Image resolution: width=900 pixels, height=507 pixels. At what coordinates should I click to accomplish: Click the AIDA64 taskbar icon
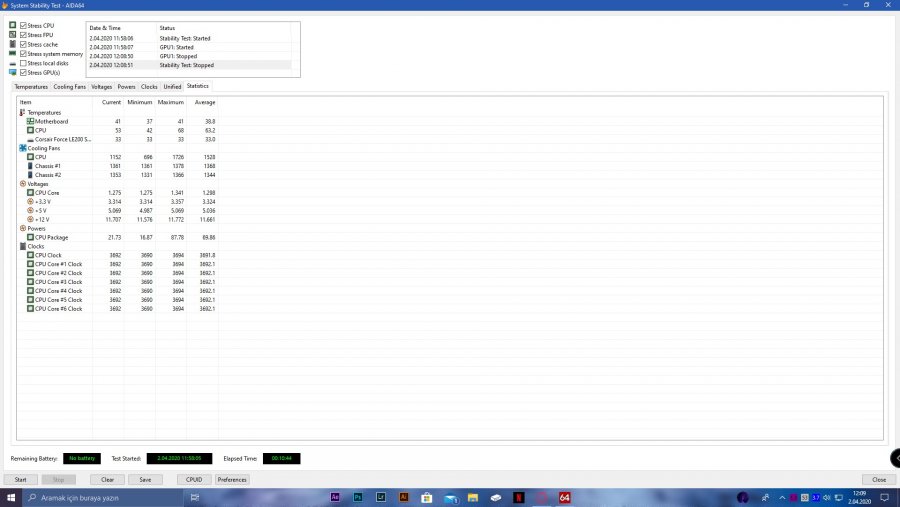[x=565, y=497]
